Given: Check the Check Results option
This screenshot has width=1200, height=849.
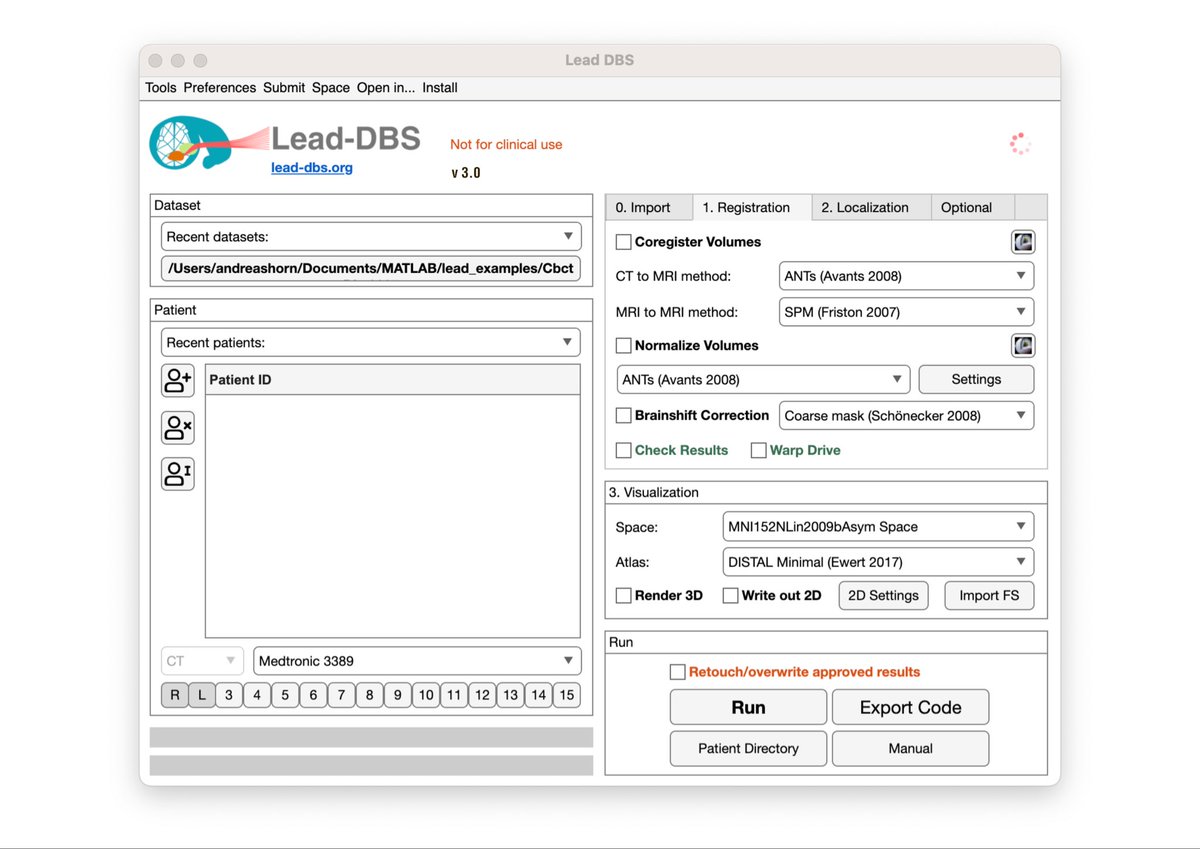Looking at the screenshot, I should tap(623, 450).
